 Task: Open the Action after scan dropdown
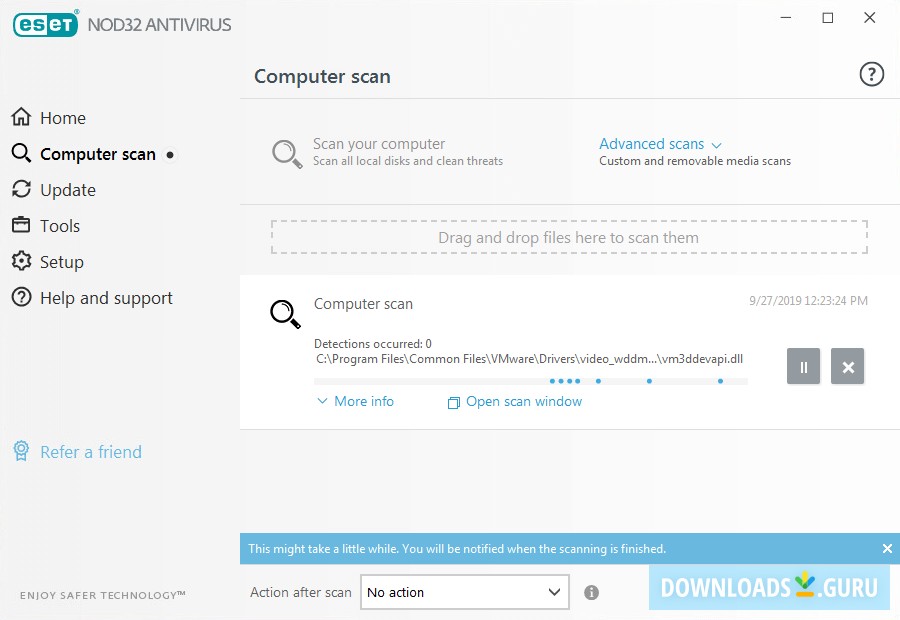(x=465, y=592)
